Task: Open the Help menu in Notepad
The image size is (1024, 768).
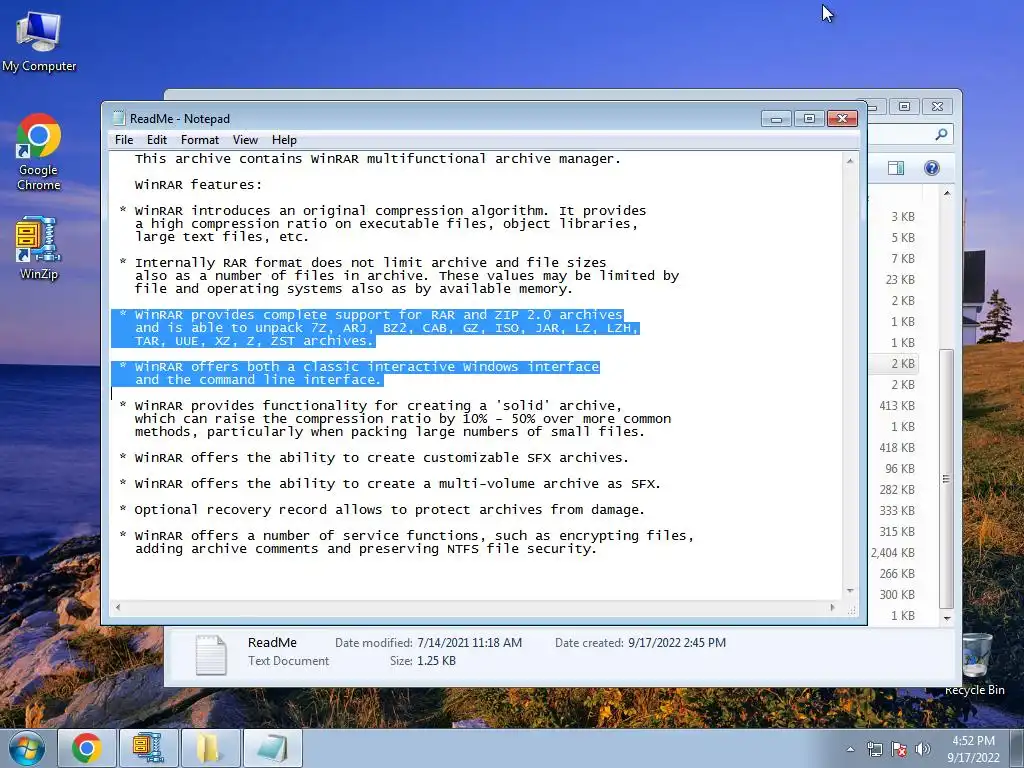Action: [284, 140]
